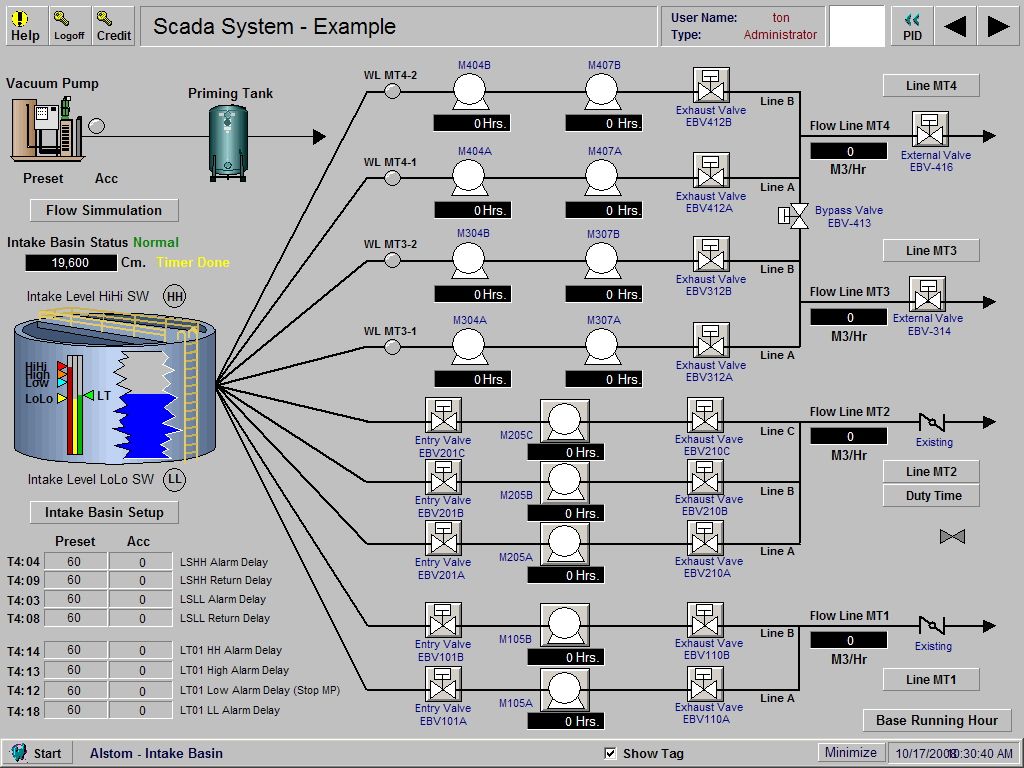Open Intake Basin Setup
The image size is (1024, 768).
[103, 512]
